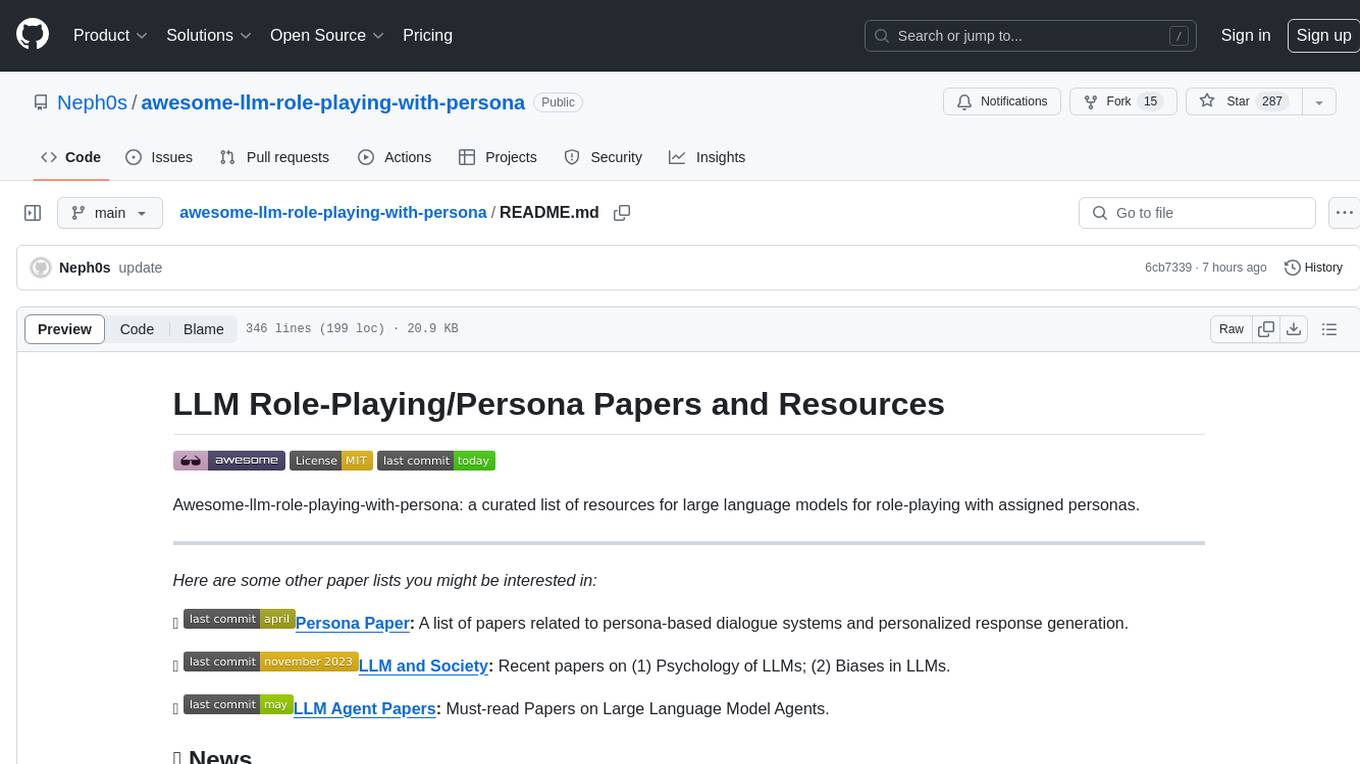Viewport: 1360px width, 764px height.
Task: Expand the file tree side panel
Action: tap(32, 213)
